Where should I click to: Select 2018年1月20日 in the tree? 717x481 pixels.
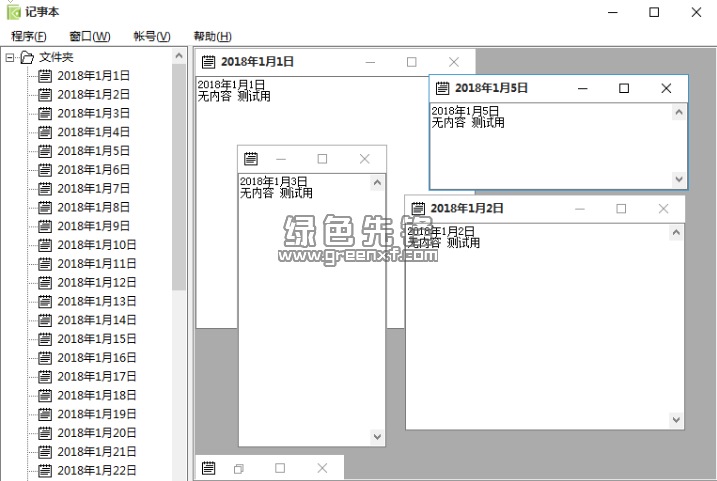point(96,433)
